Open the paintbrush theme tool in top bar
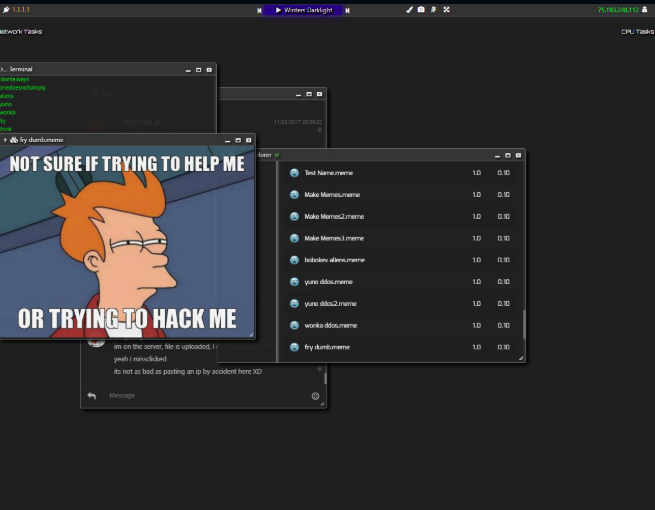 click(x=409, y=10)
